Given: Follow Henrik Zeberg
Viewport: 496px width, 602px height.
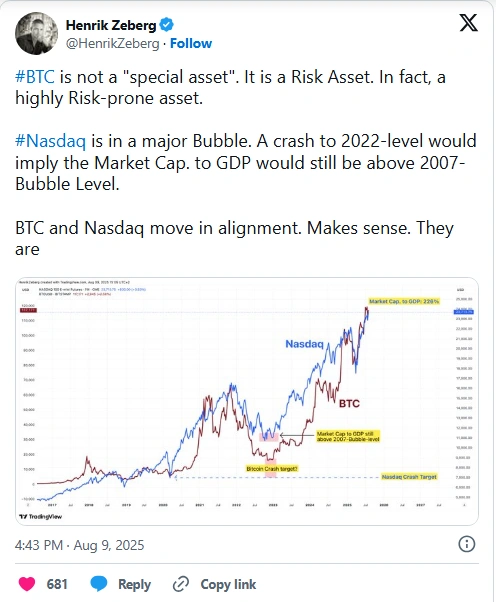Looking at the screenshot, I should point(191,43).
